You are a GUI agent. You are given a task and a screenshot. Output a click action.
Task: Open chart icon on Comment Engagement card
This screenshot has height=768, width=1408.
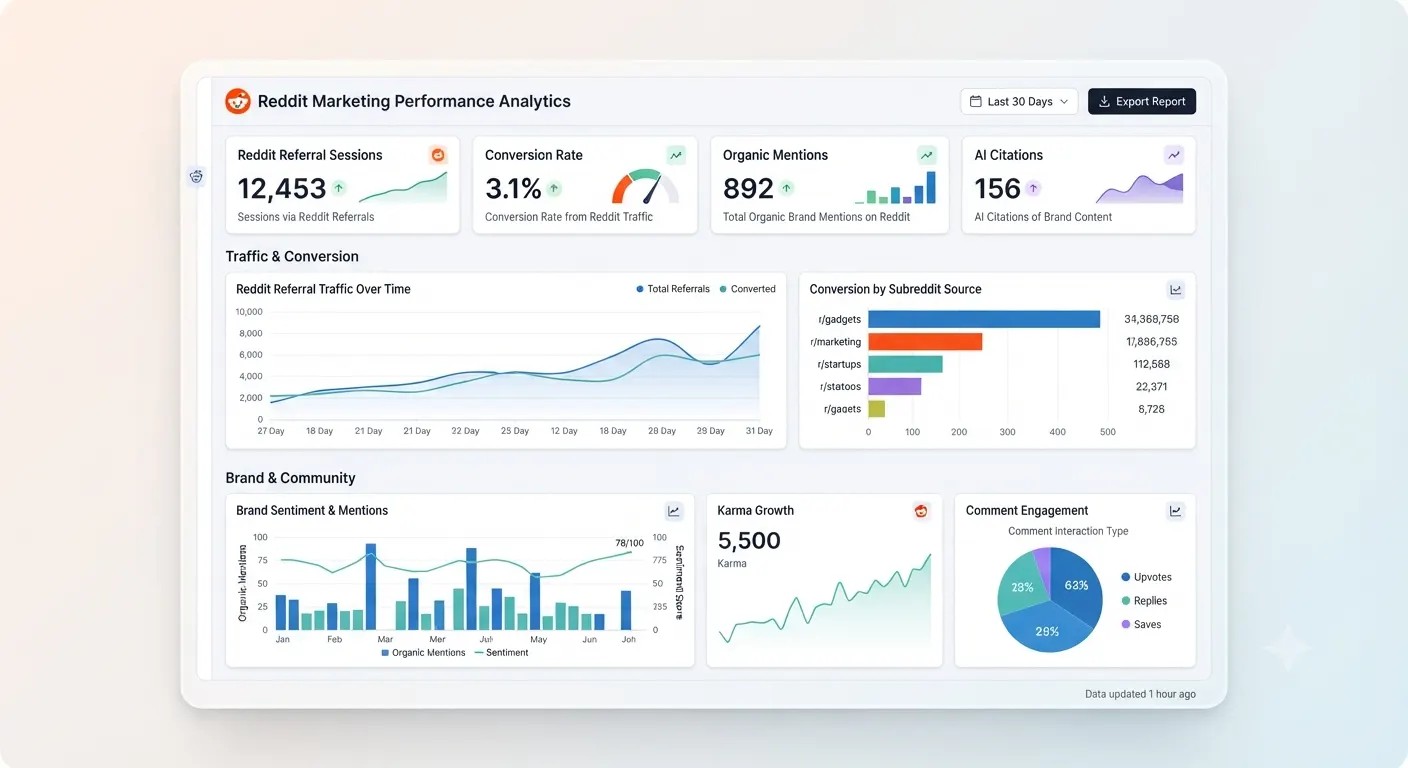[1176, 511]
